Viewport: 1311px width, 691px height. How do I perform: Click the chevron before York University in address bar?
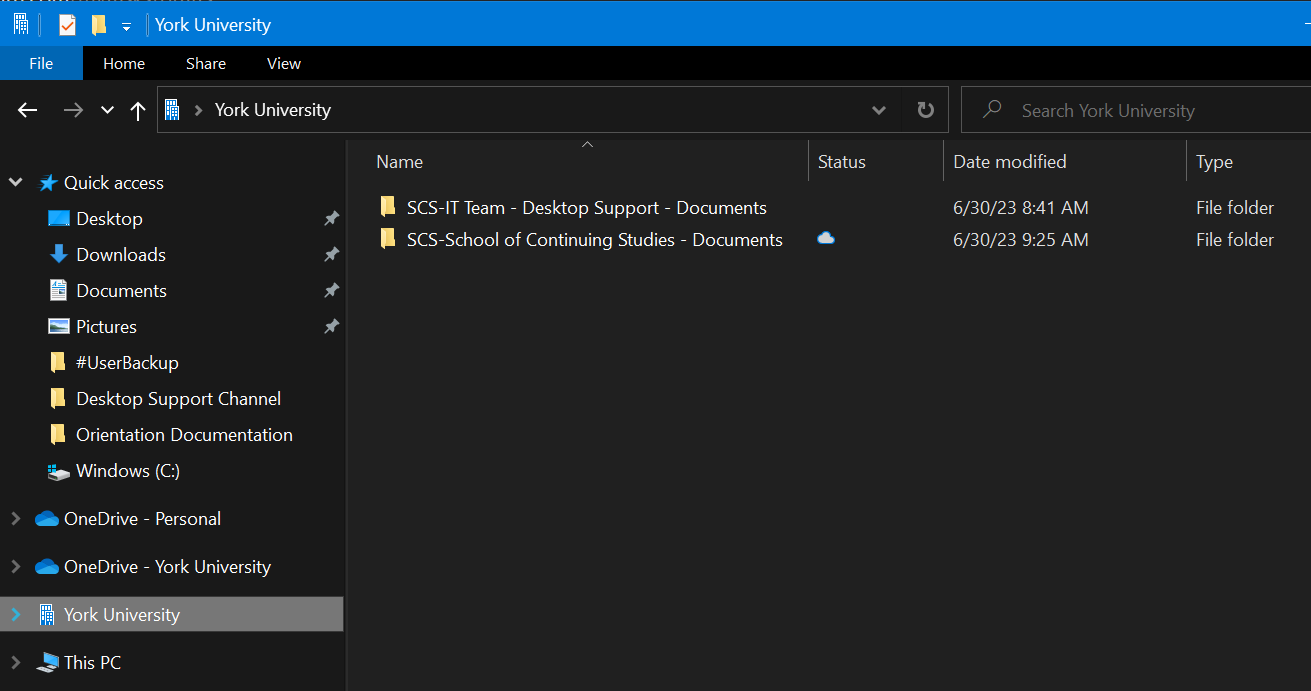click(x=198, y=110)
